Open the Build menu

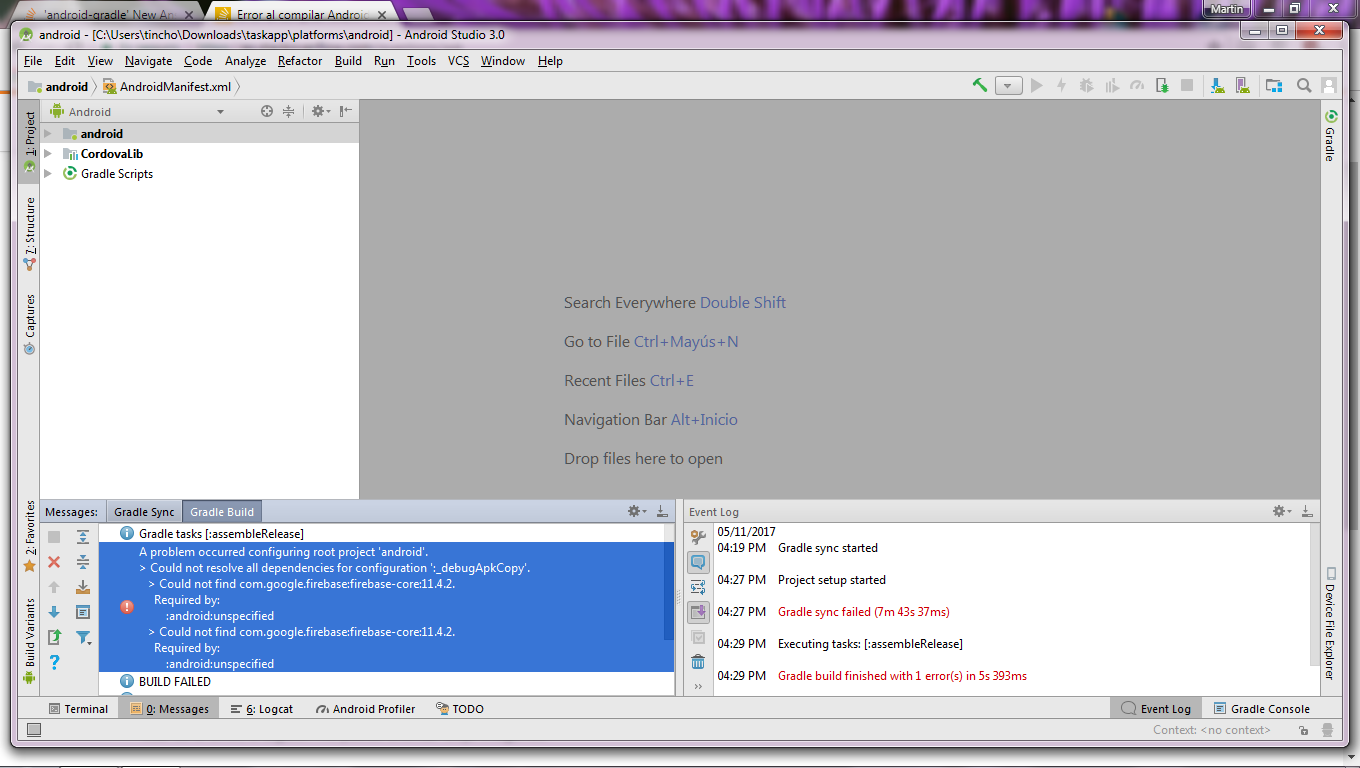coord(348,61)
